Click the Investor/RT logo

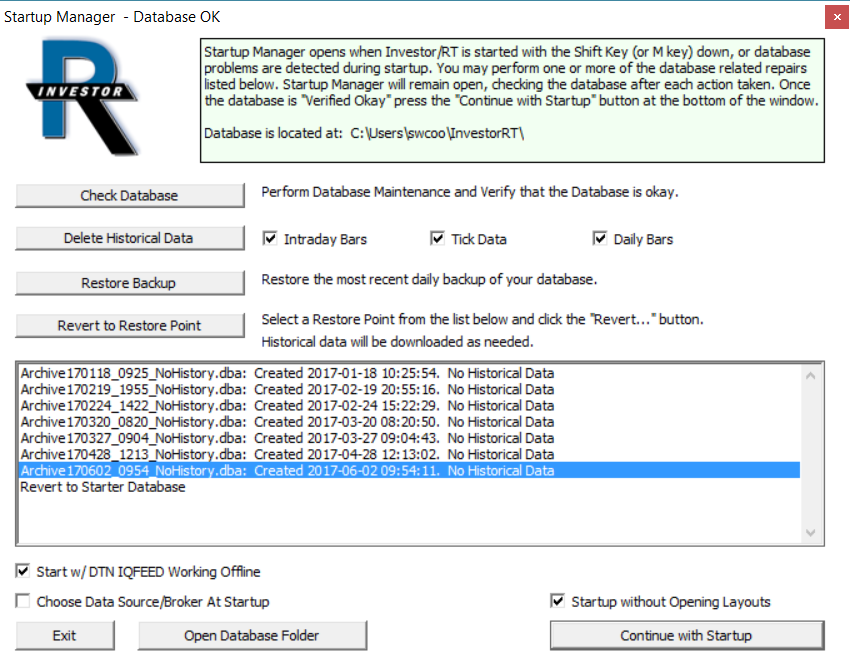pyautogui.click(x=82, y=98)
